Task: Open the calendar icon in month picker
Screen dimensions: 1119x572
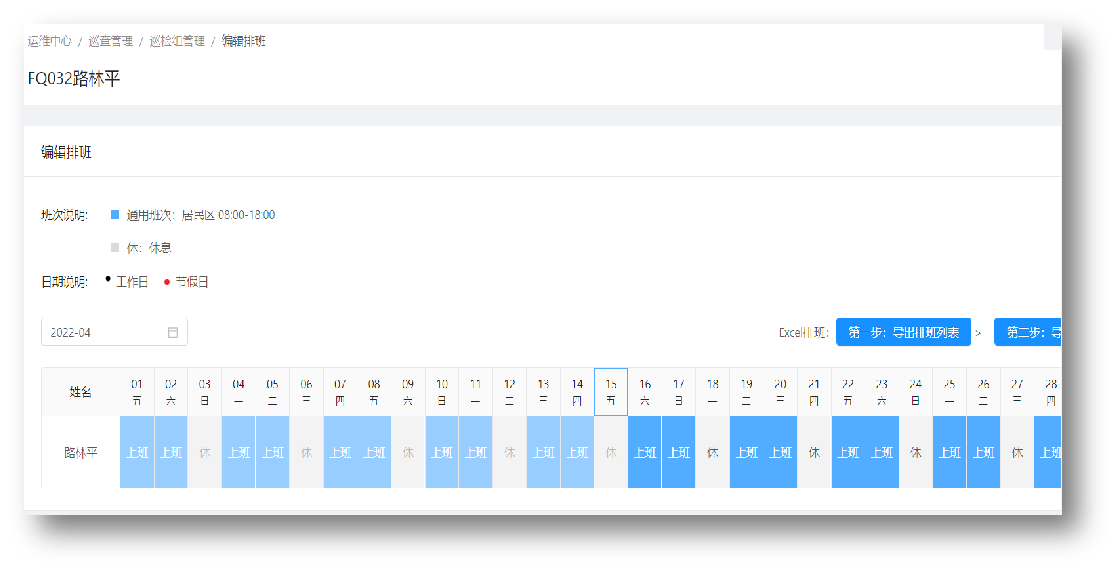Action: pos(172,332)
